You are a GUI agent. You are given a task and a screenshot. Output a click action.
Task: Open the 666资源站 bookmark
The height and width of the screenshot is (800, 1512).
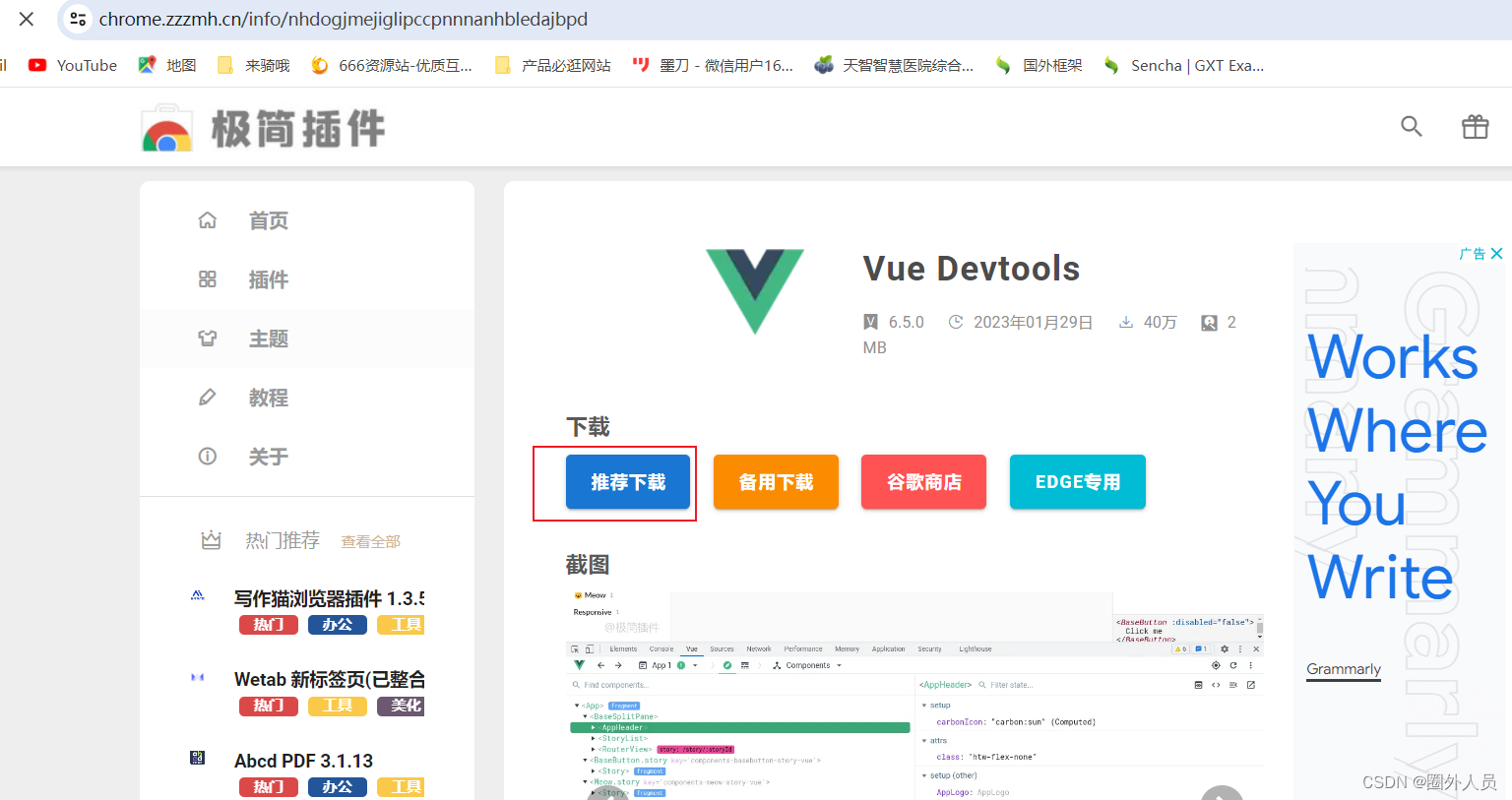(x=392, y=65)
